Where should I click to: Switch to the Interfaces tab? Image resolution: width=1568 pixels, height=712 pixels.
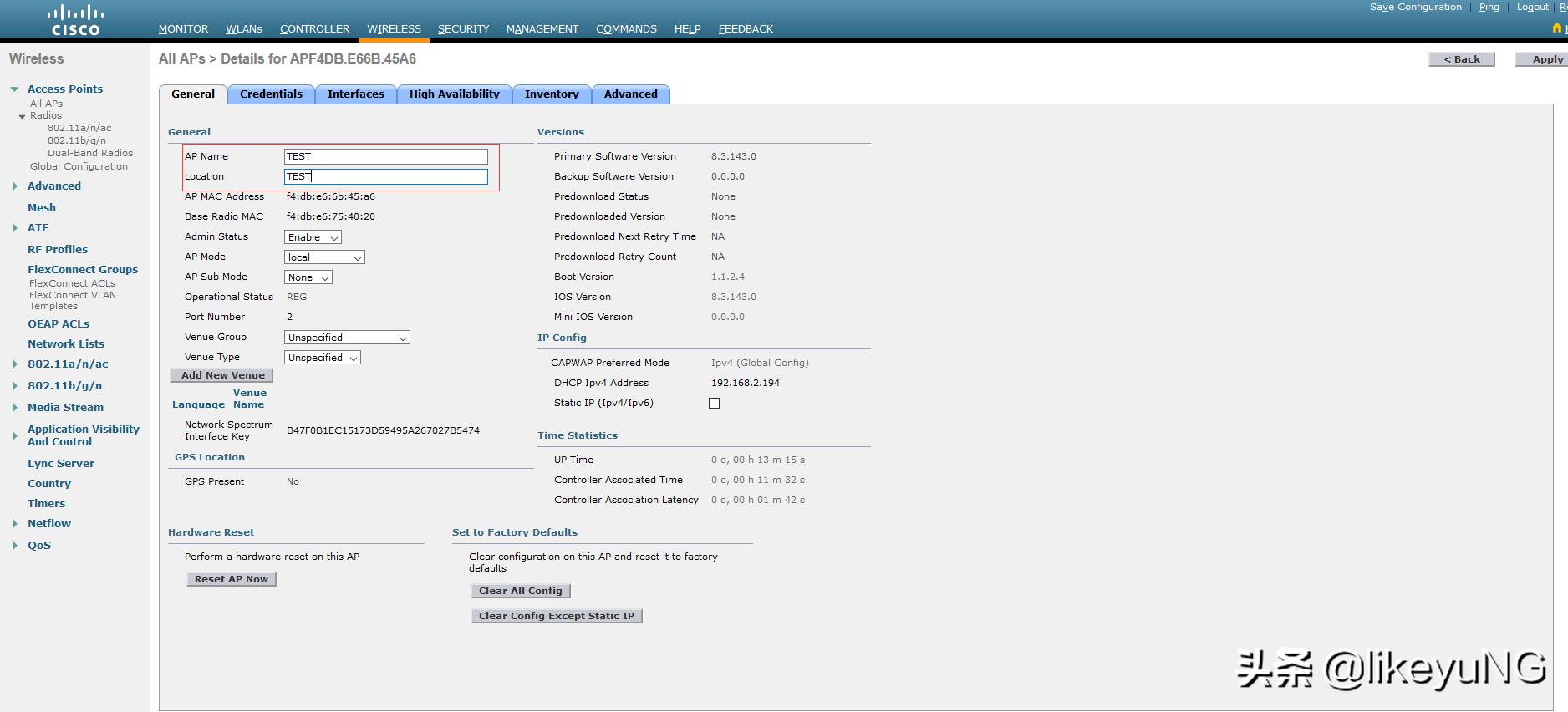click(356, 94)
